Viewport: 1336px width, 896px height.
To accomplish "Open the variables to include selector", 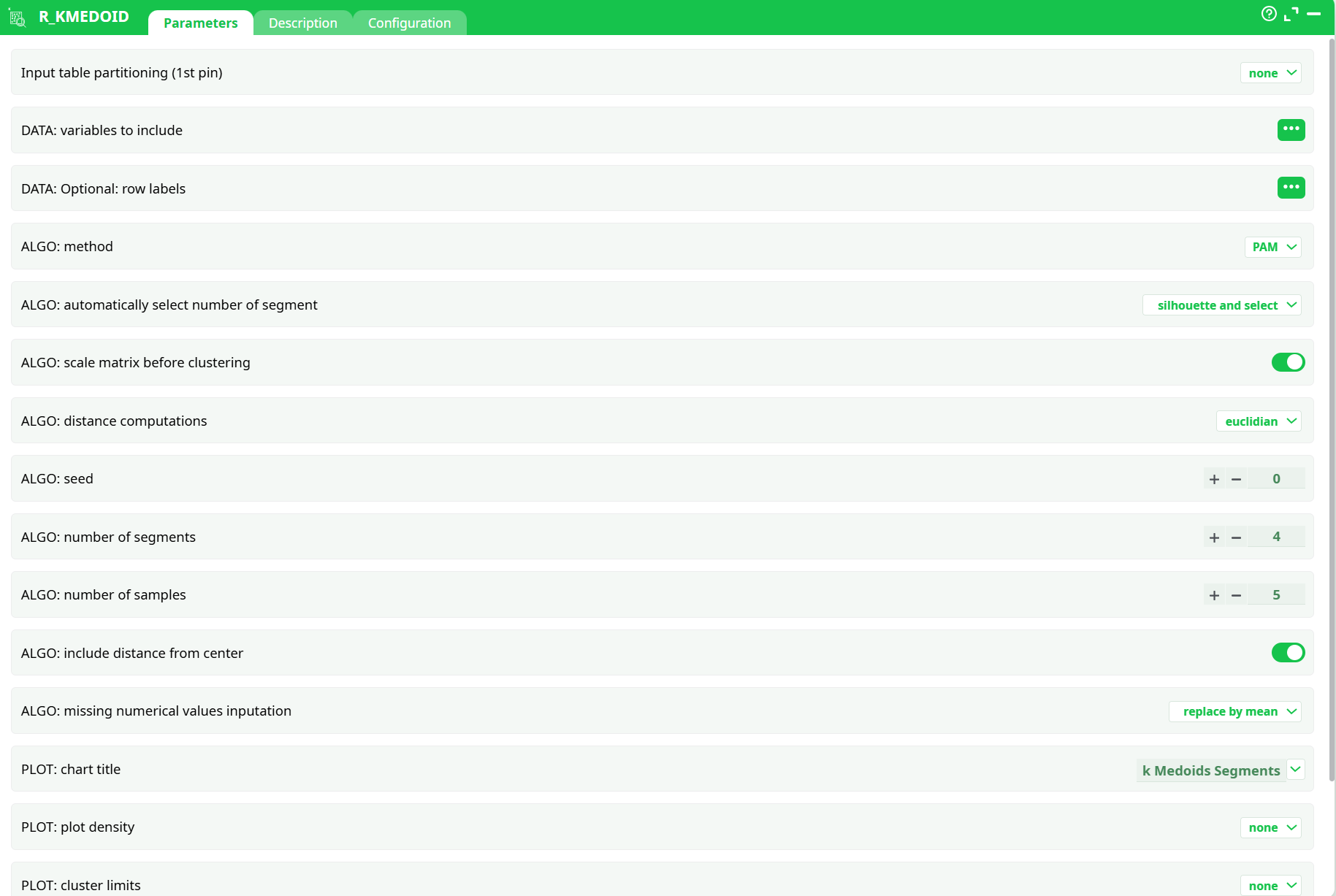I will [1291, 129].
